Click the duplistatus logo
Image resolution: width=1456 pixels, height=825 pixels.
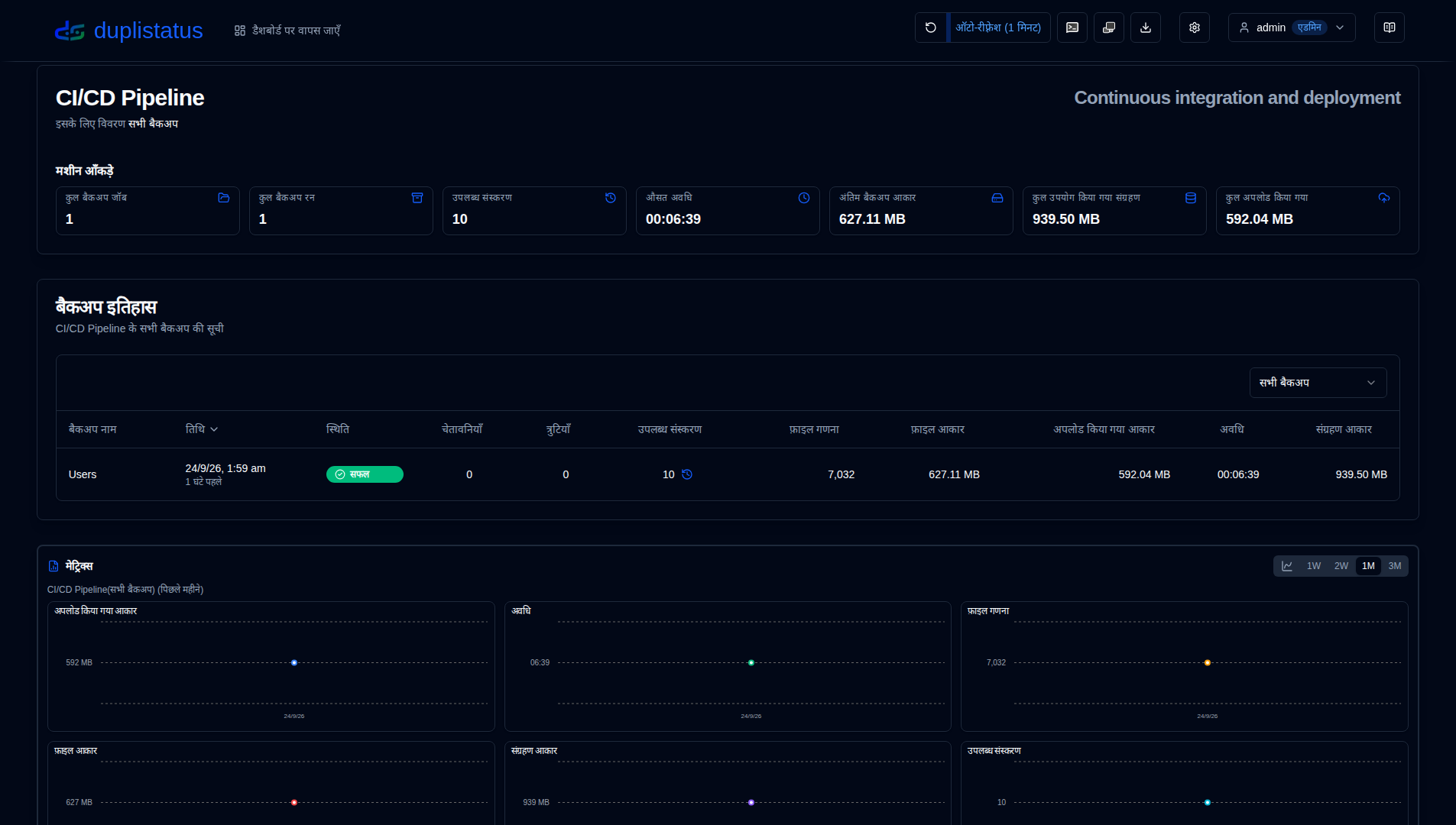129,31
